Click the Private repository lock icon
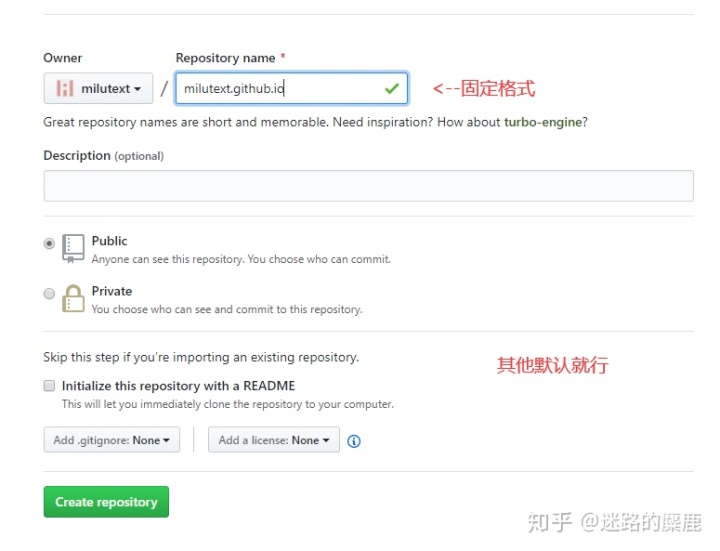Image resolution: width=720 pixels, height=551 pixels. click(73, 298)
